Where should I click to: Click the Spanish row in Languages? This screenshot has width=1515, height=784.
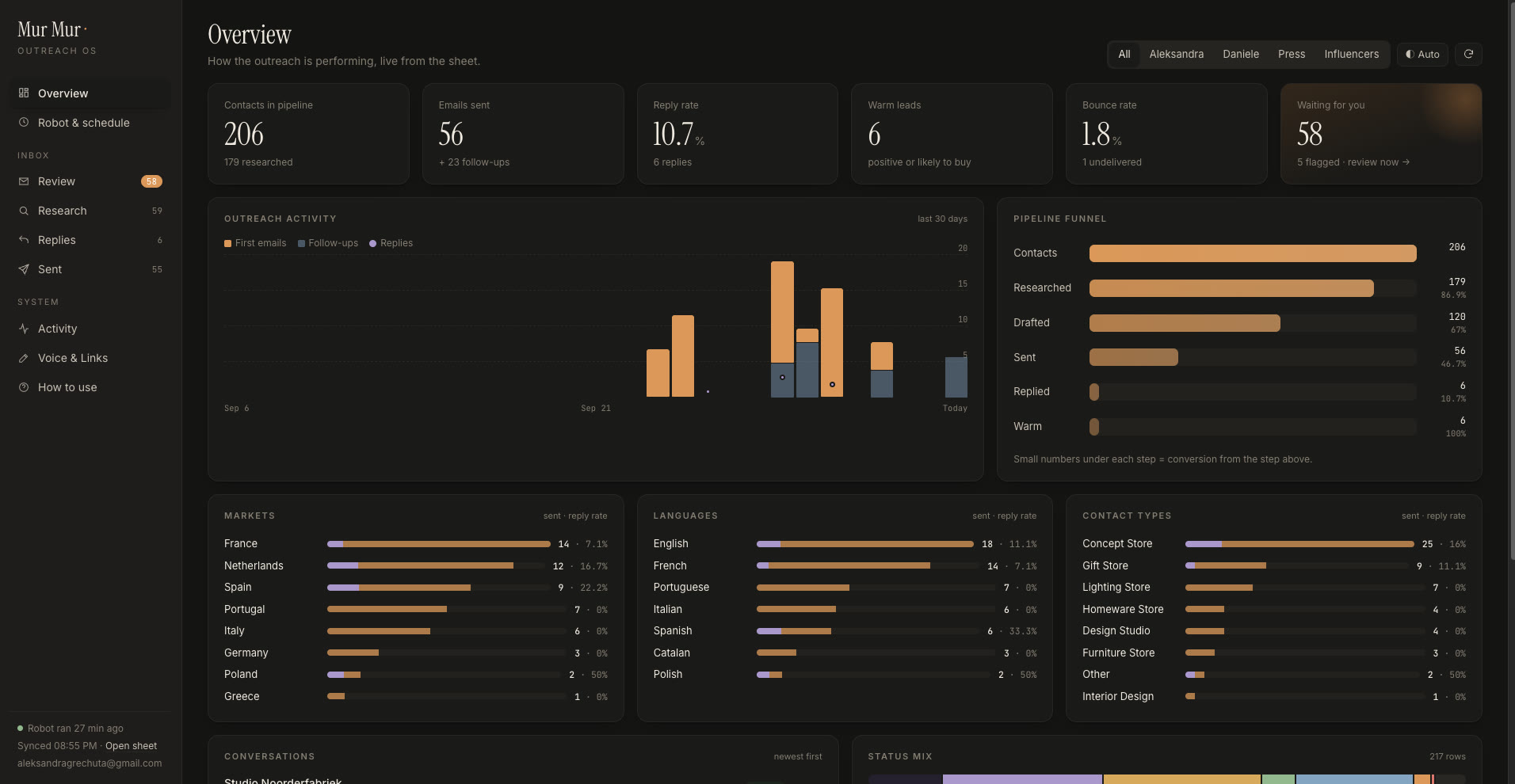[845, 631]
